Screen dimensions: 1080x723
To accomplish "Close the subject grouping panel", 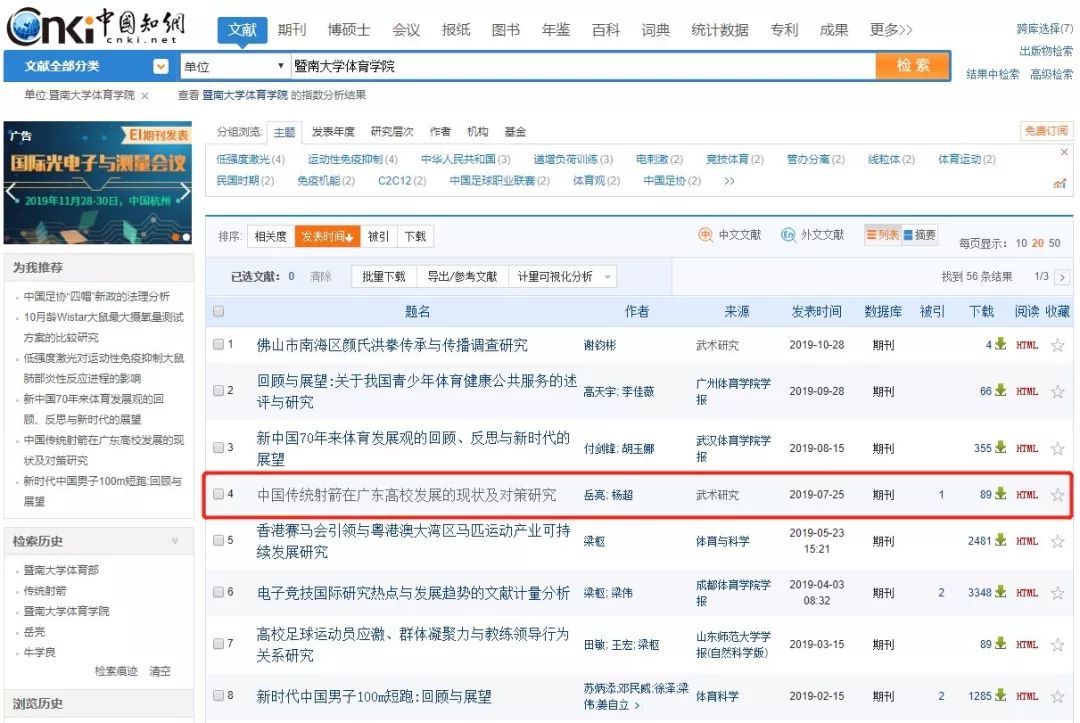I will pos(1064,151).
